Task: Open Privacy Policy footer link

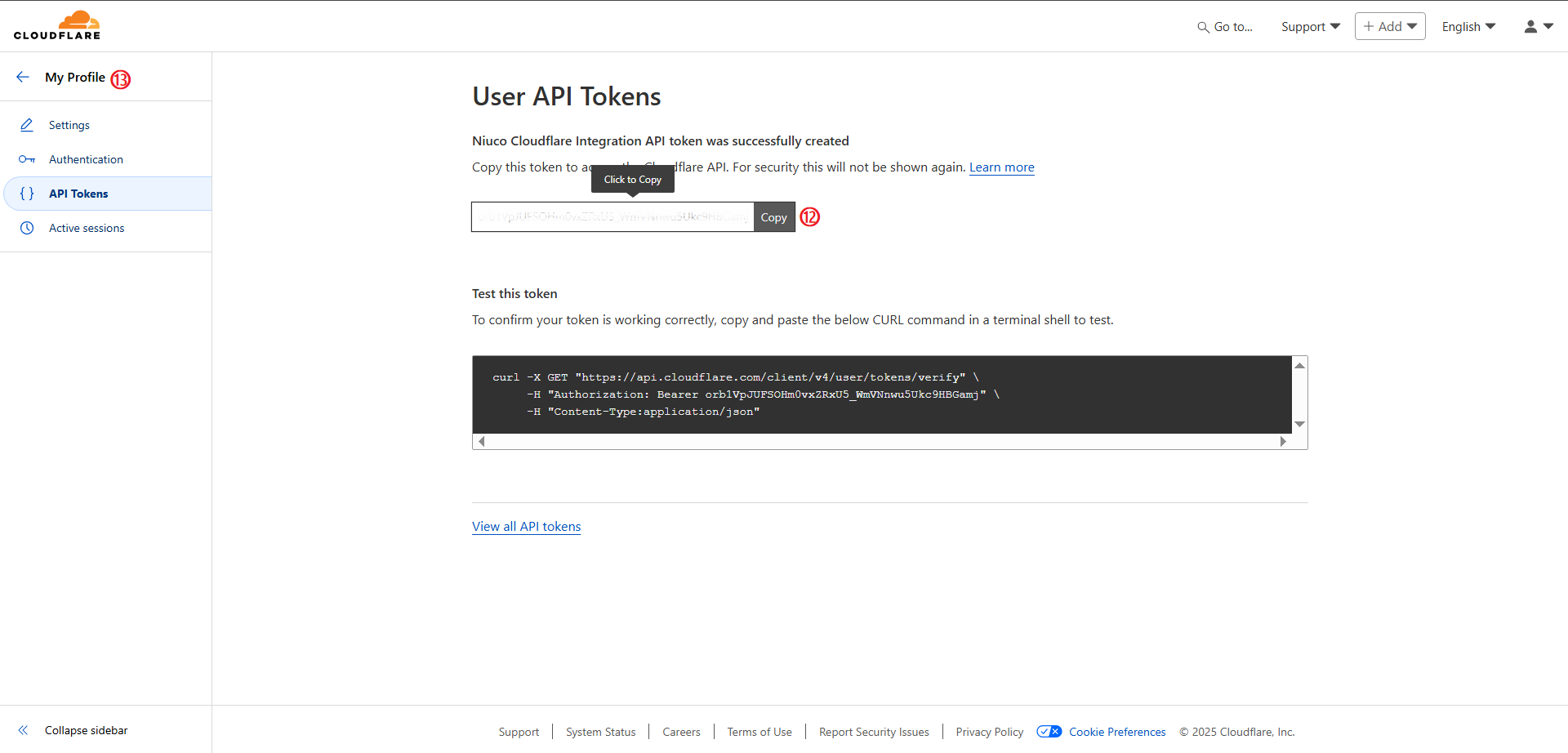Action: 990,732
